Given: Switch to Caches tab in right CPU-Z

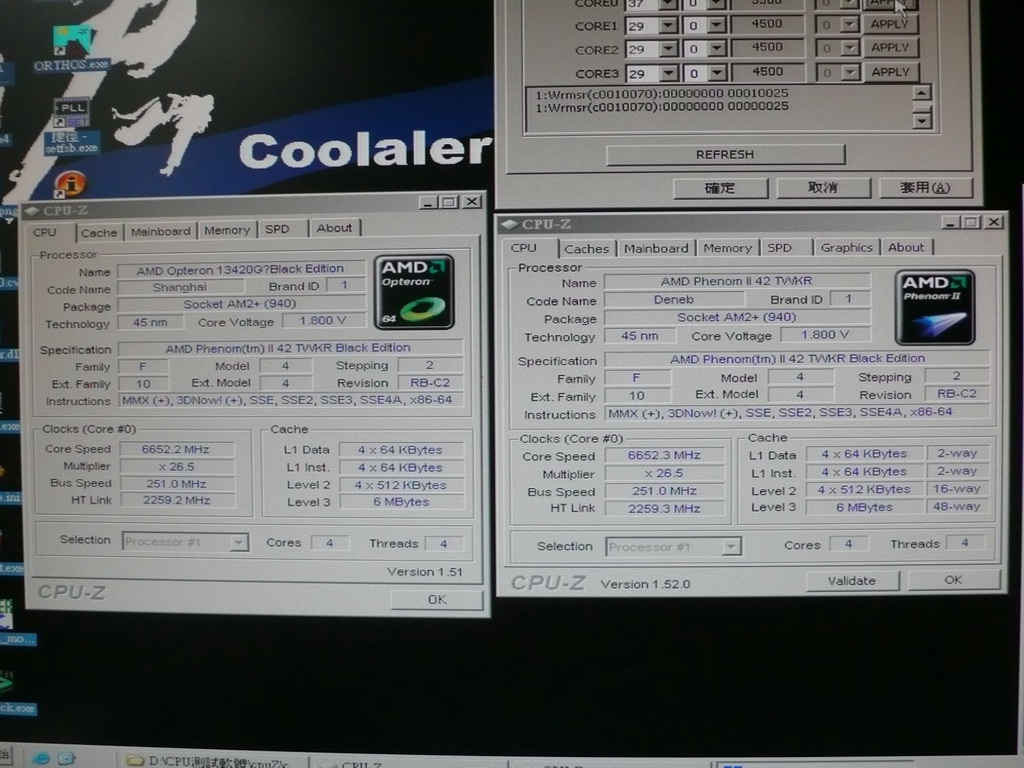Looking at the screenshot, I should (586, 248).
